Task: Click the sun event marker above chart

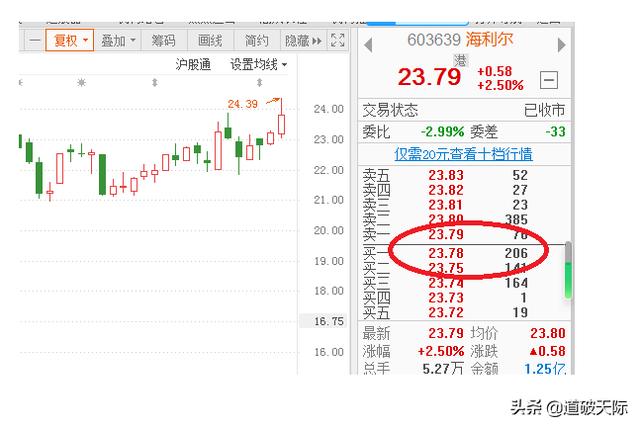Action: coord(81,83)
